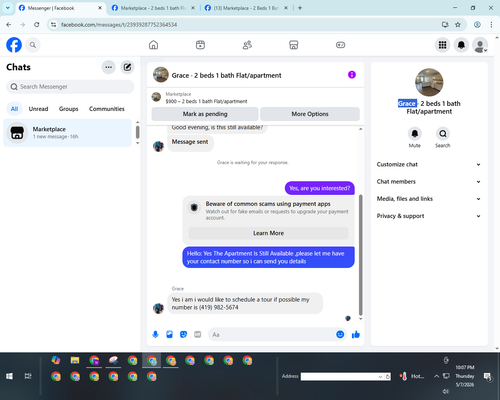Viewport: 500px width, 400px height.
Task: Expand Media, files and links section
Action: click(429, 199)
